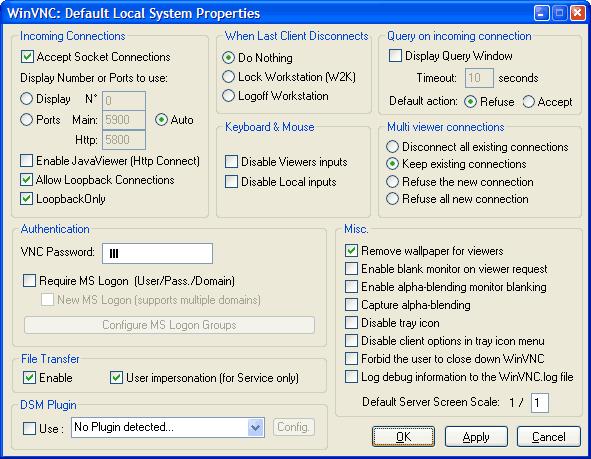Toggle LoopbackOnly checkbox
The width and height of the screenshot is (591, 459).
coord(26,199)
